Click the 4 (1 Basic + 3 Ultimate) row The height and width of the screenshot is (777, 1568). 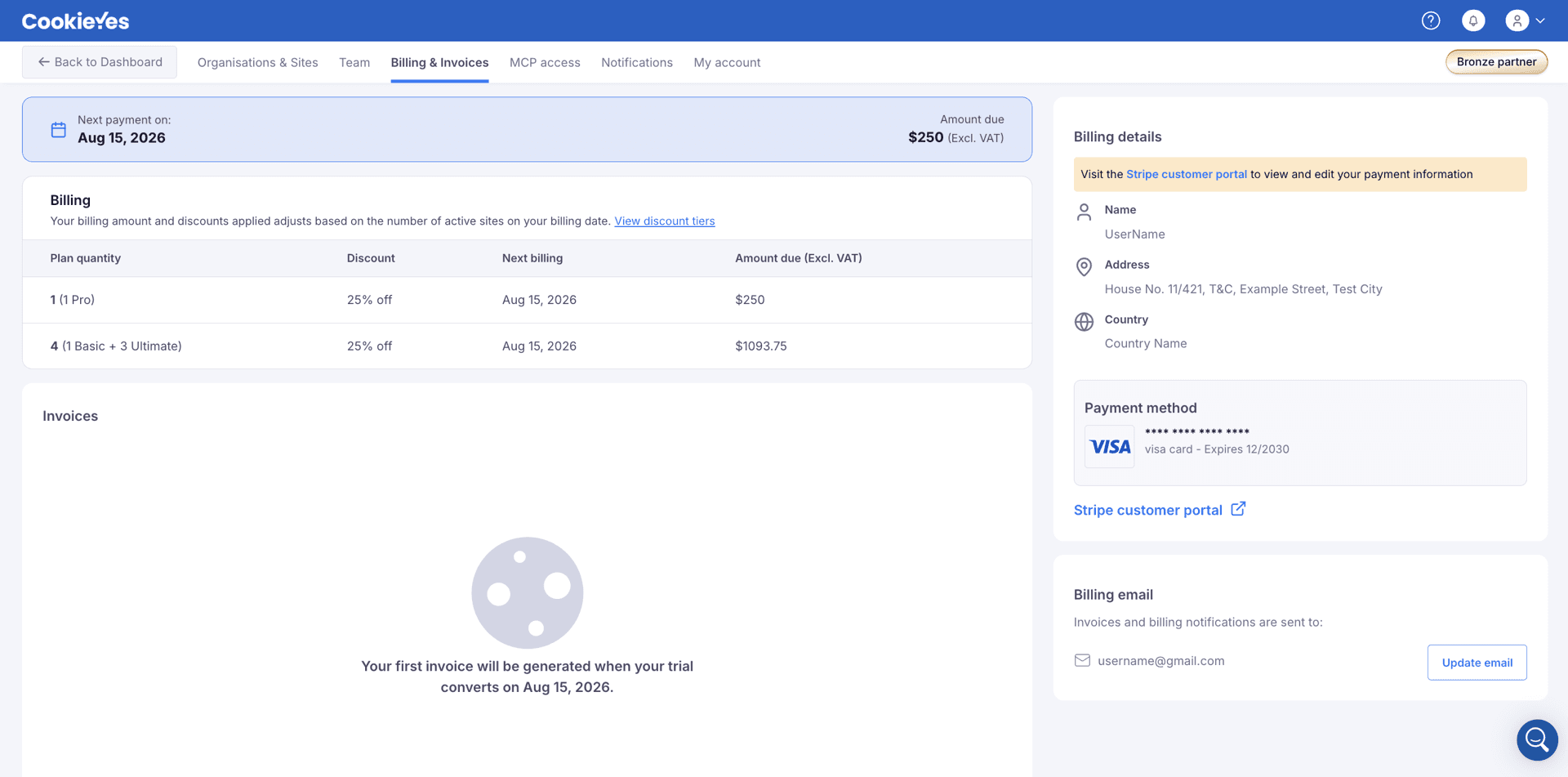527,346
